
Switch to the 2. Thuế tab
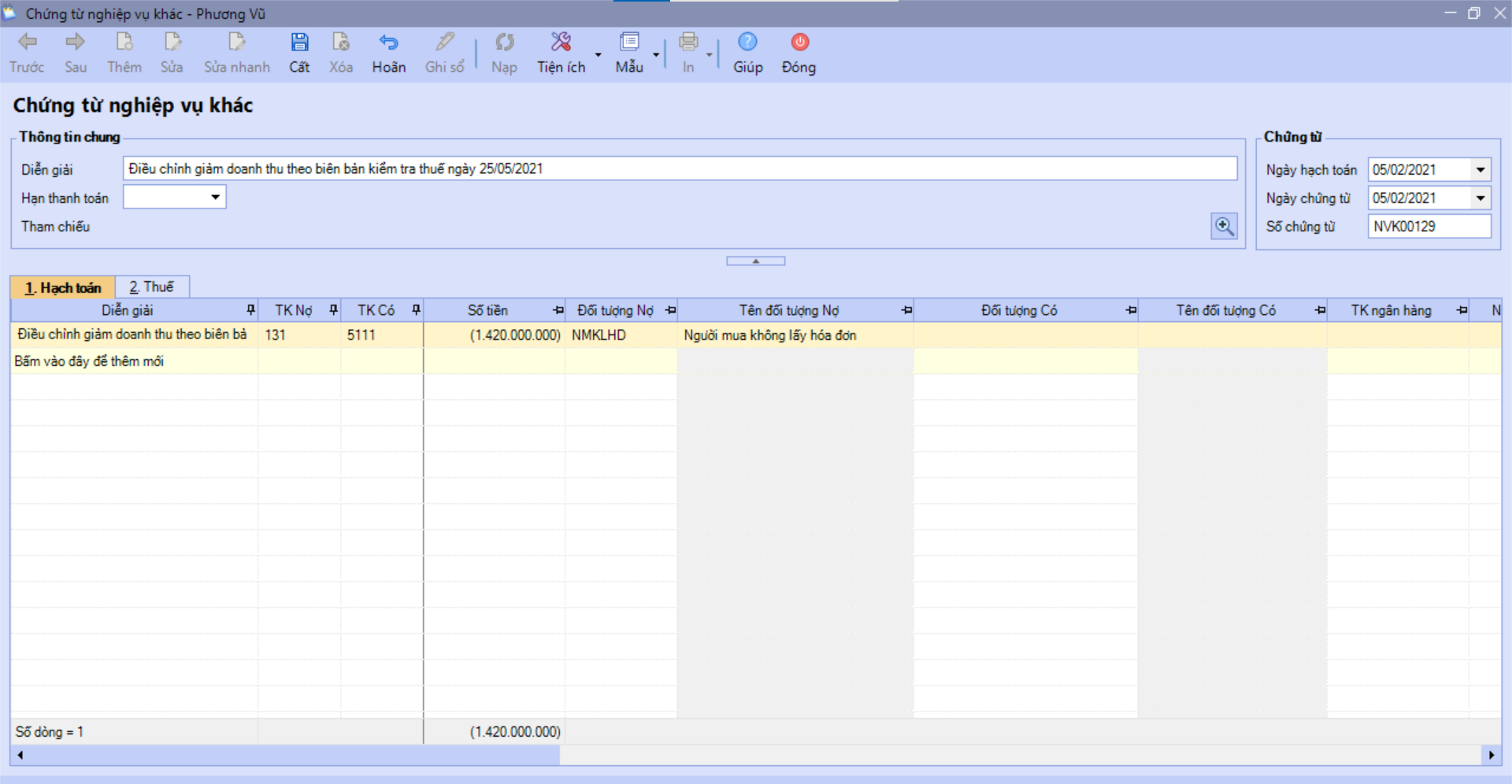coord(151,287)
